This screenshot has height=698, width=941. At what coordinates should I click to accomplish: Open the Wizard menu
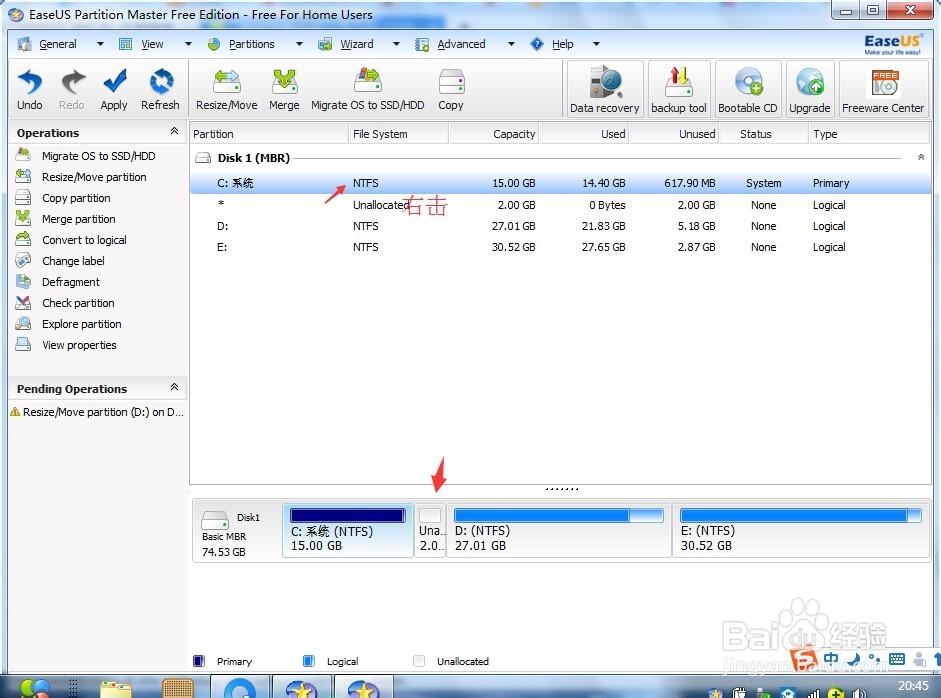point(356,44)
